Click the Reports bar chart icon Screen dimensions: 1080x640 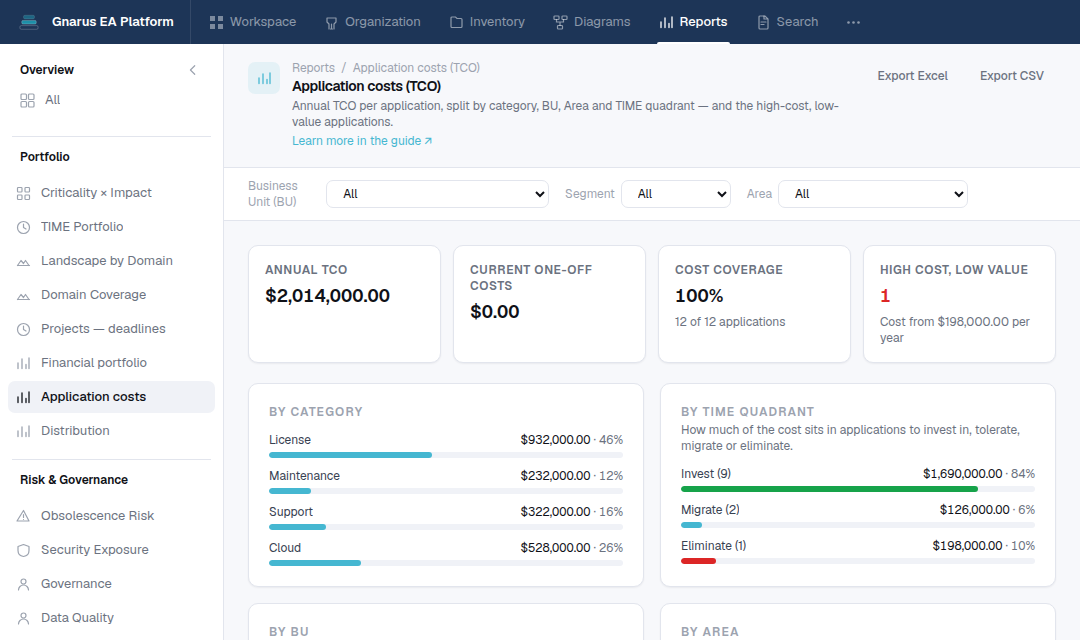pyautogui.click(x=666, y=22)
